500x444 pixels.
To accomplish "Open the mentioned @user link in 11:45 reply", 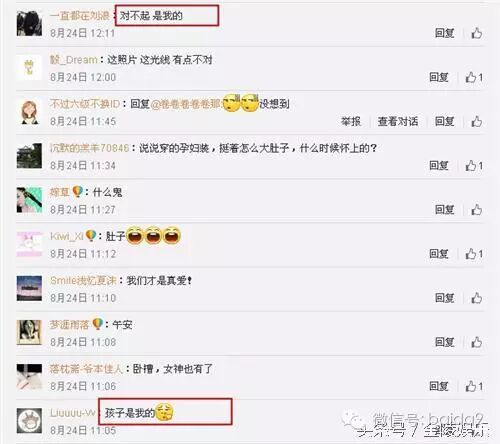I will [x=186, y=104].
